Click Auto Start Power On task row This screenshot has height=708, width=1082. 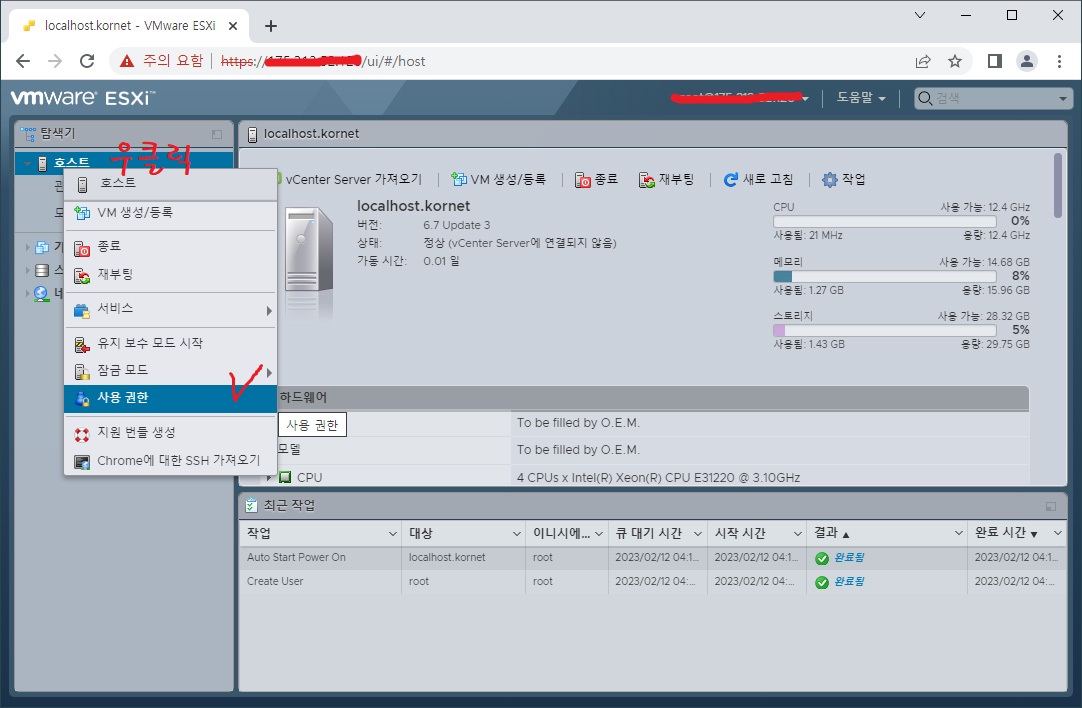[x=652, y=558]
